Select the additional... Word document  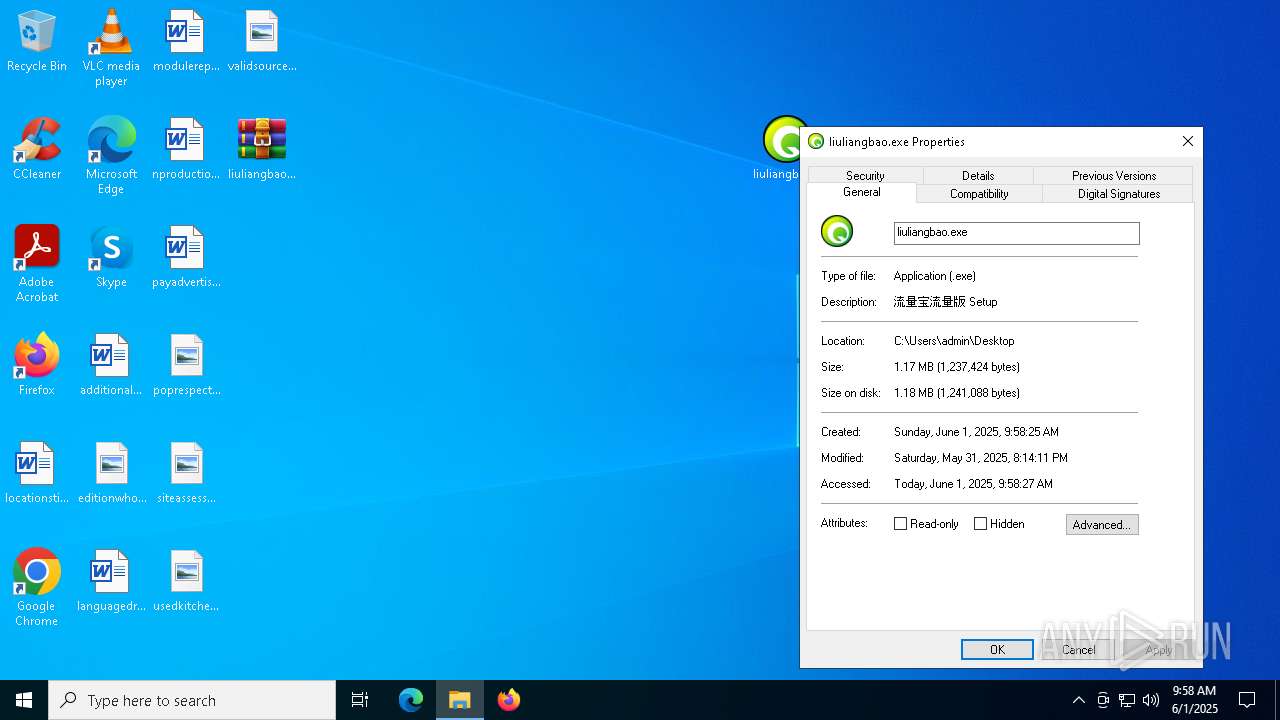[x=111, y=365]
